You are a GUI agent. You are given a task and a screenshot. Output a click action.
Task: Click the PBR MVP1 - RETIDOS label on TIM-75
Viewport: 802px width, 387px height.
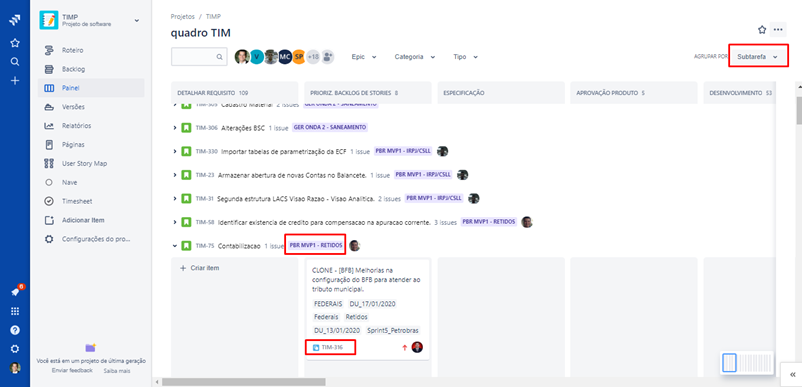[316, 245]
